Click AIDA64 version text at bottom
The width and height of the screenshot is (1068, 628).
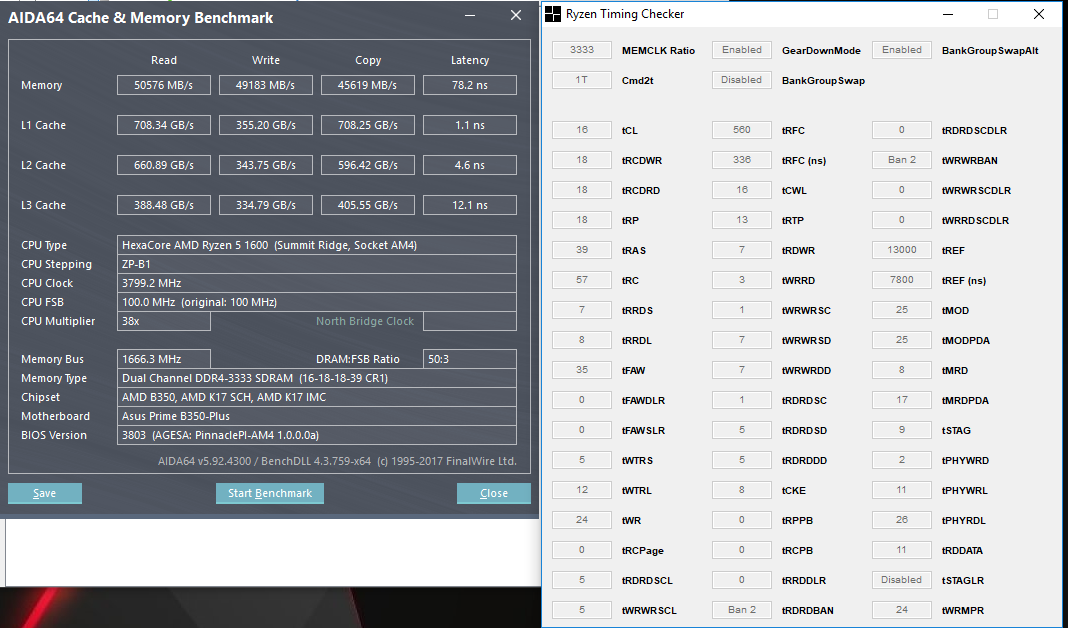click(x=337, y=461)
